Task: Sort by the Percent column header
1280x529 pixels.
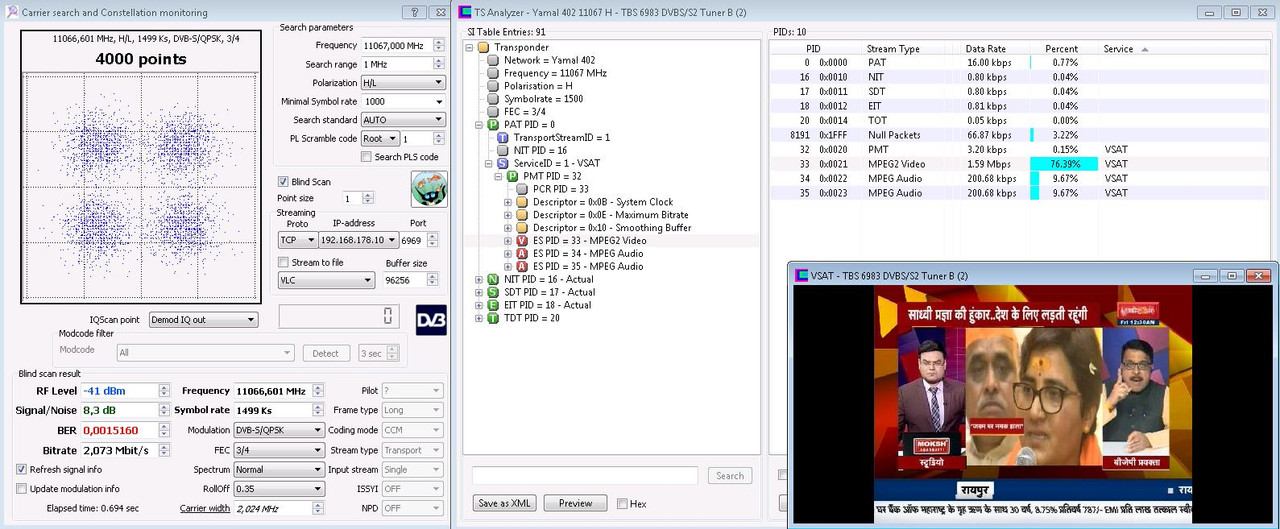Action: coord(1062,48)
